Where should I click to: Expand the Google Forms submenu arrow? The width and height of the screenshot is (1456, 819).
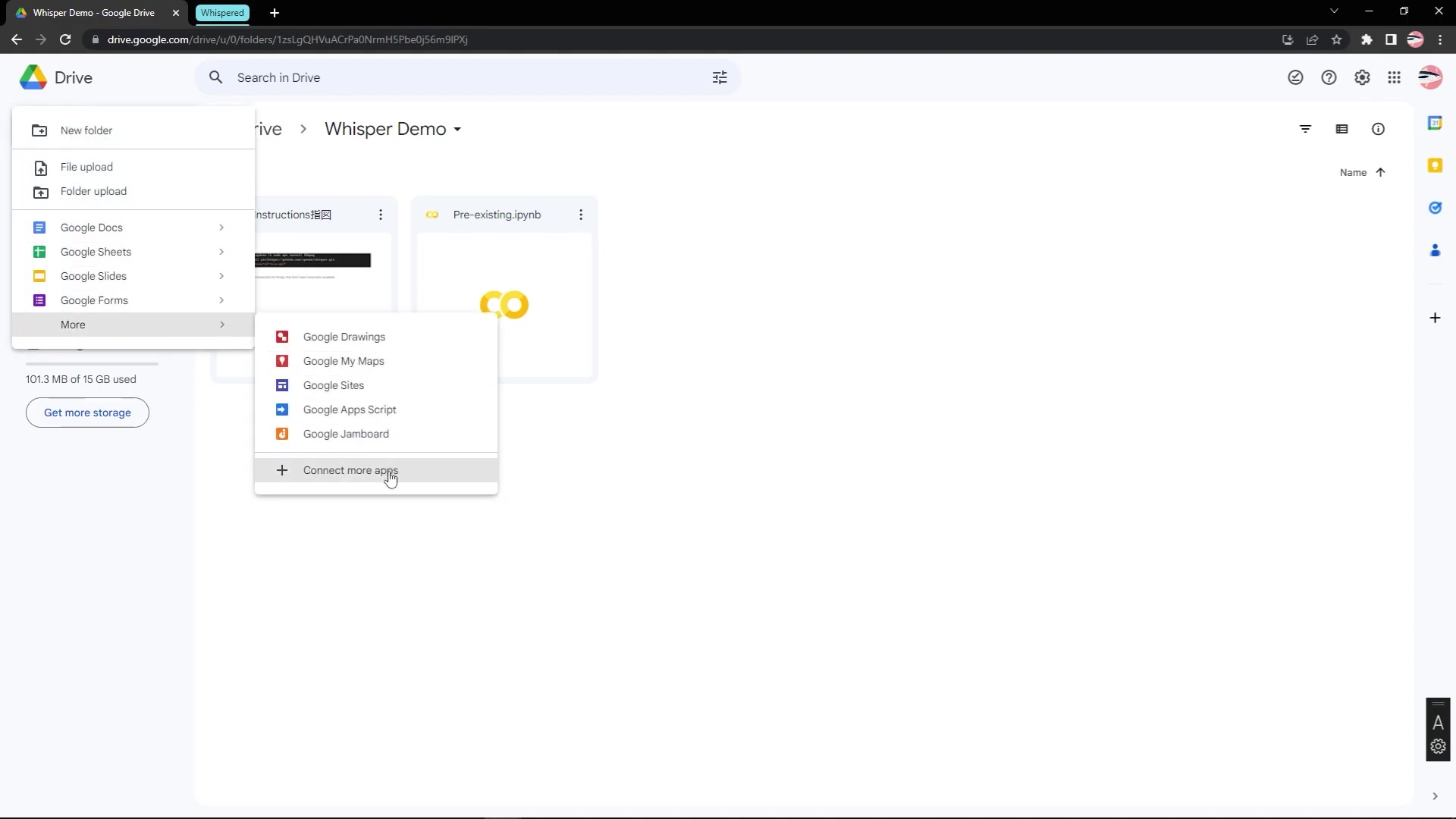click(221, 300)
